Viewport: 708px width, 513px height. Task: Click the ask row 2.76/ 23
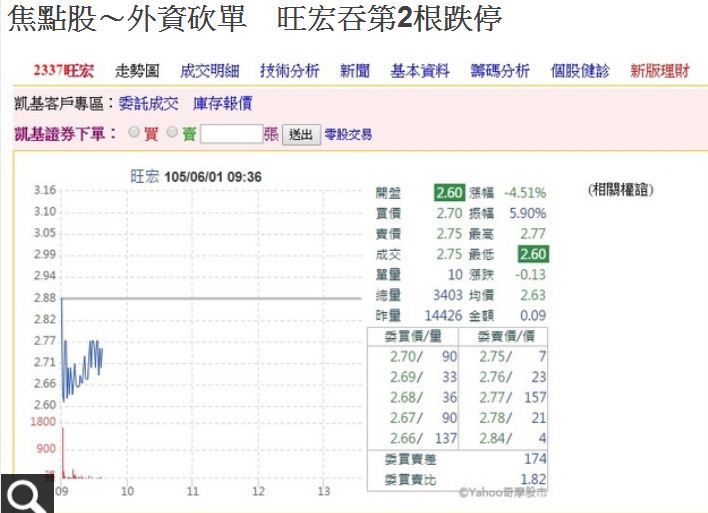(x=513, y=377)
